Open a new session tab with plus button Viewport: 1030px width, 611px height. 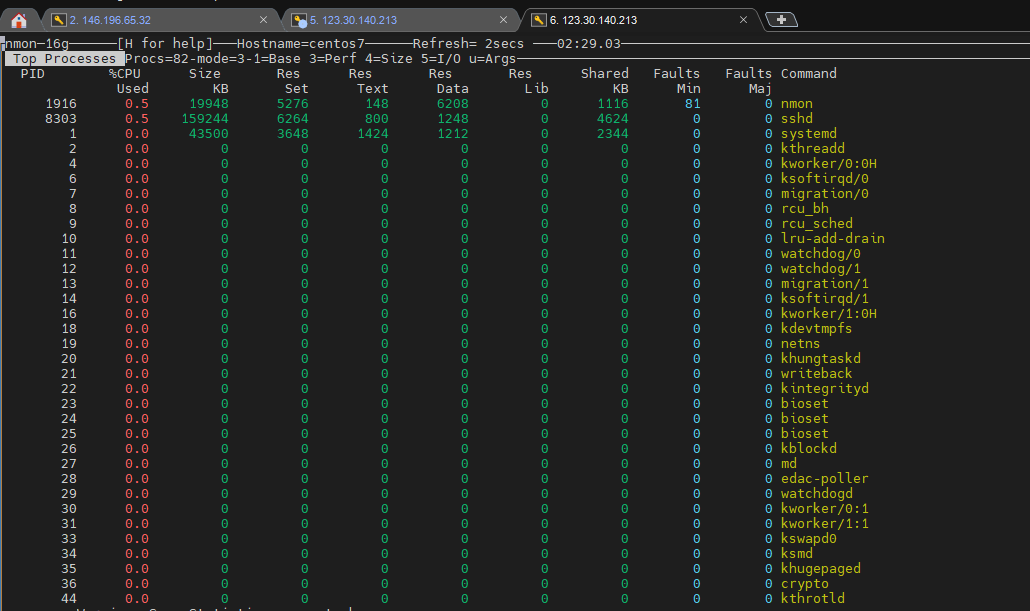(781, 20)
